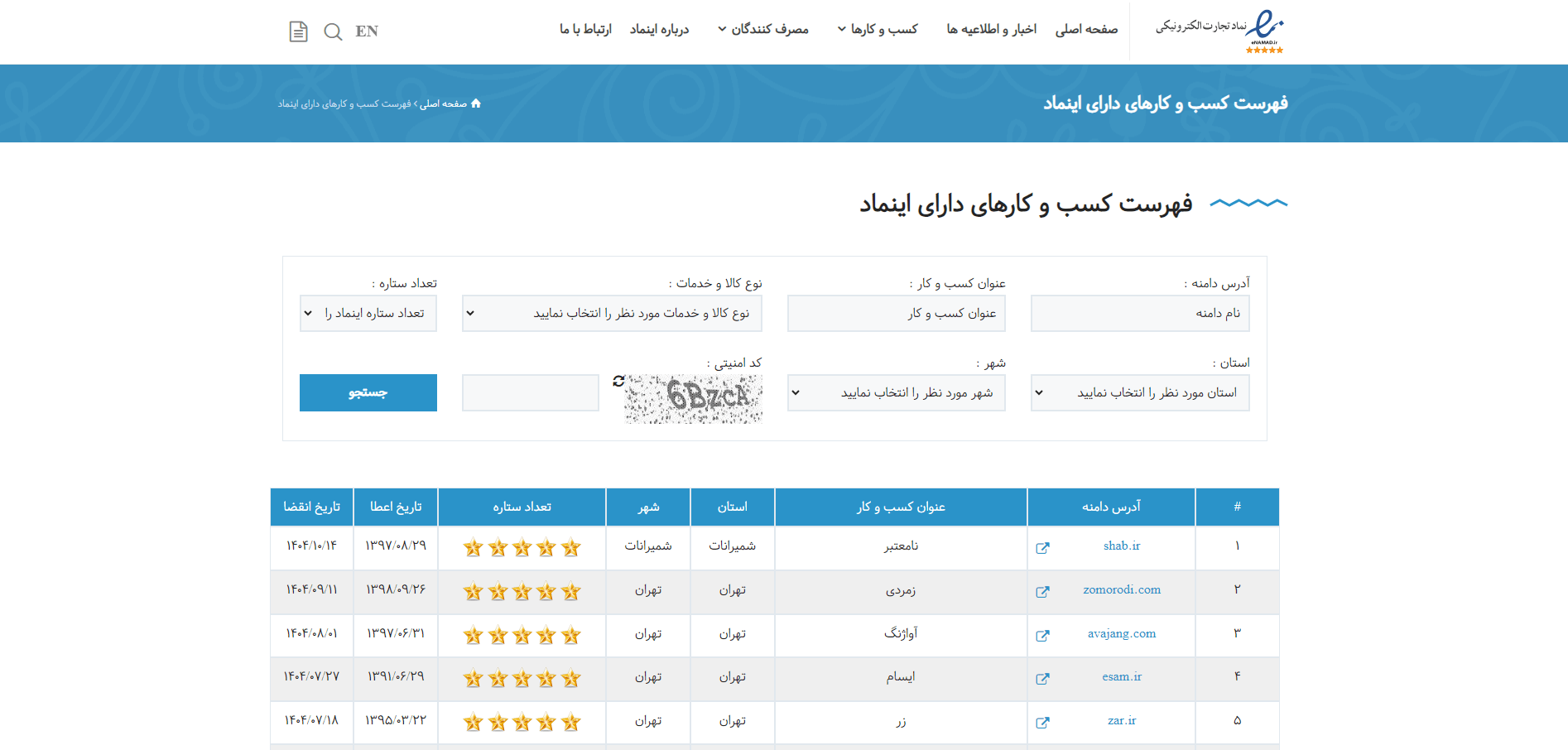Refresh the captcha image

pos(618,381)
